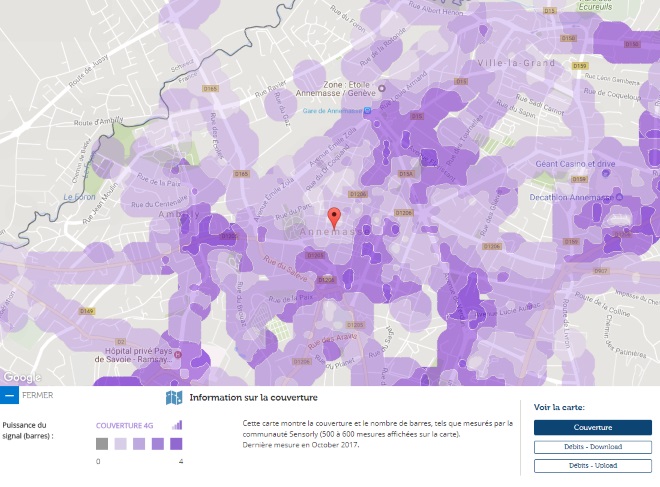Viewport: 660px width, 487px height.
Task: Click the Rue du Salève street label
Action: [x=285, y=268]
